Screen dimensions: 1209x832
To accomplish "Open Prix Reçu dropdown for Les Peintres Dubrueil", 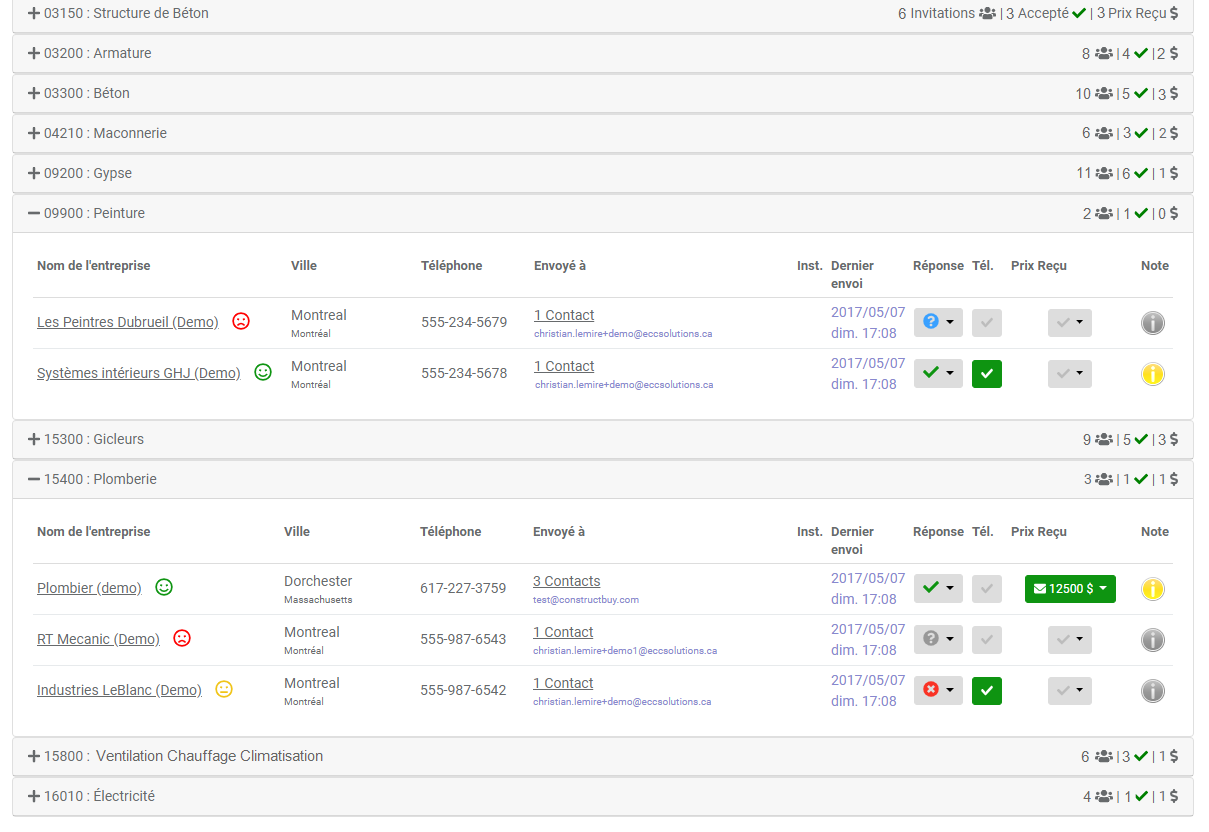I will pos(1070,323).
